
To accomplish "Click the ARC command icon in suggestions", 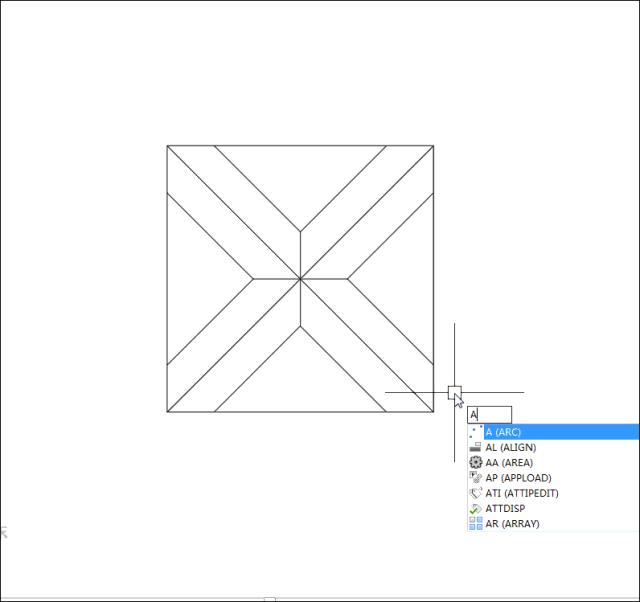I will coord(476,432).
